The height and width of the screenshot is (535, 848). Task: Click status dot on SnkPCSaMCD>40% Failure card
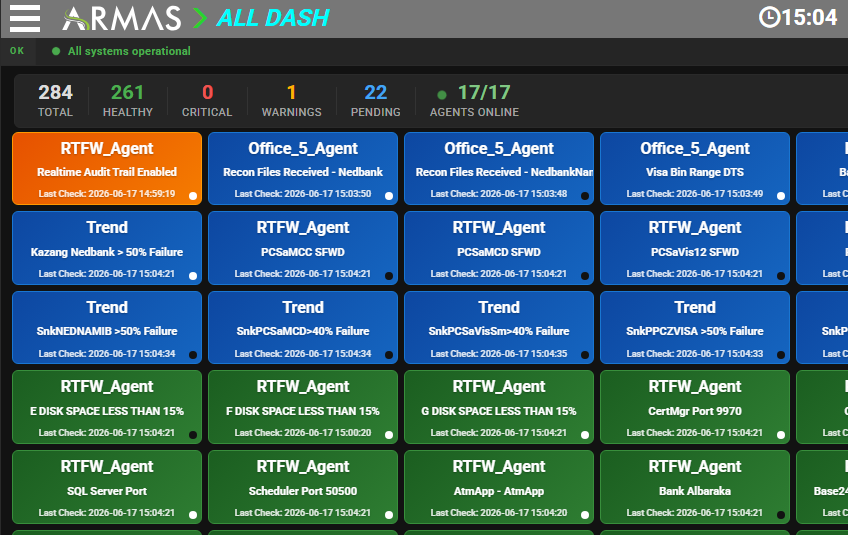[x=389, y=355]
